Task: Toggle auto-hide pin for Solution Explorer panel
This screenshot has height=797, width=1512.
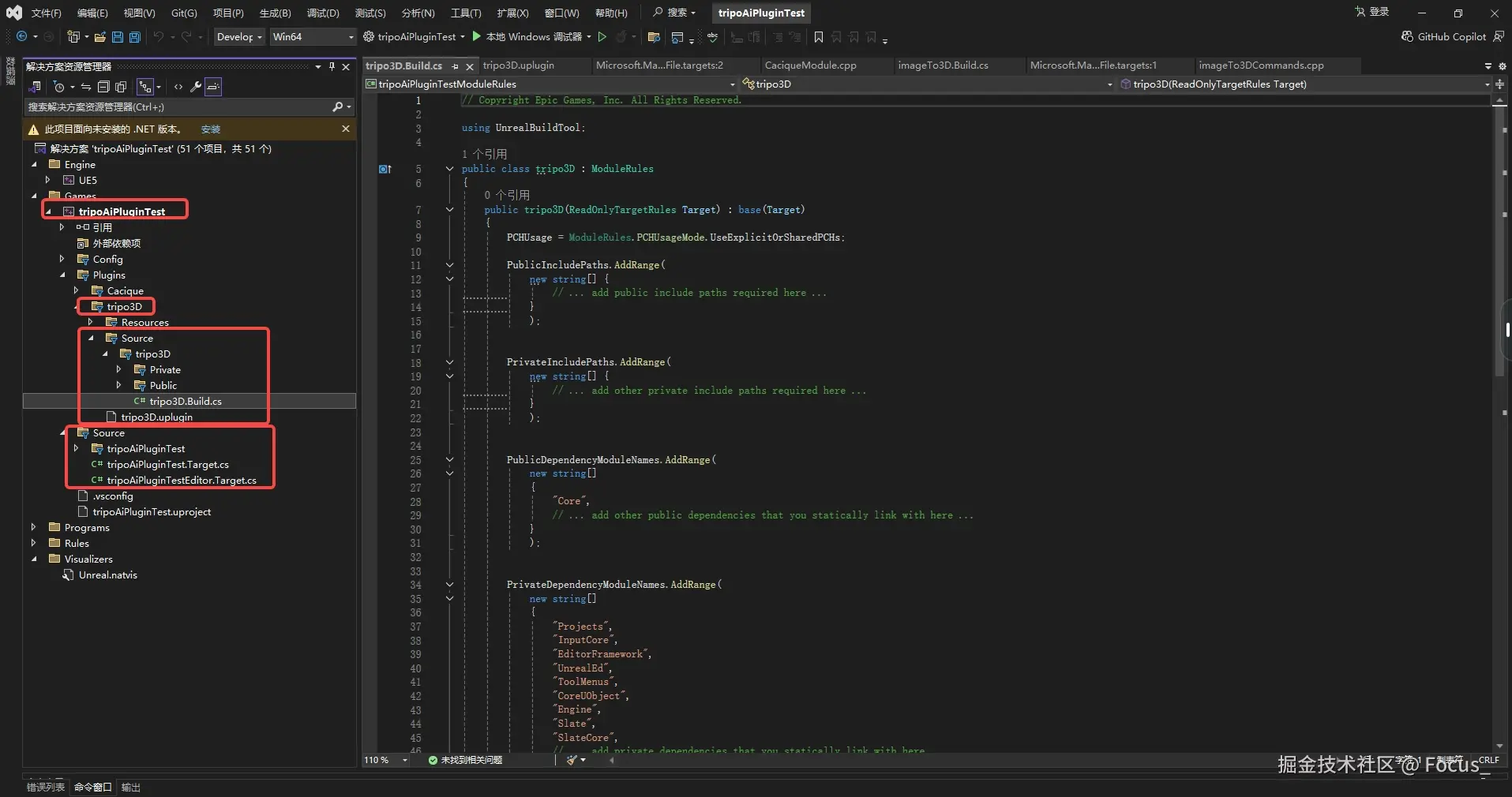Action: coord(332,67)
